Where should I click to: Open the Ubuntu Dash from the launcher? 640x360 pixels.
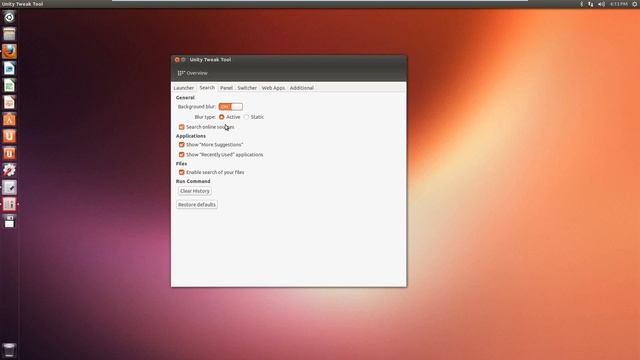[x=9, y=17]
